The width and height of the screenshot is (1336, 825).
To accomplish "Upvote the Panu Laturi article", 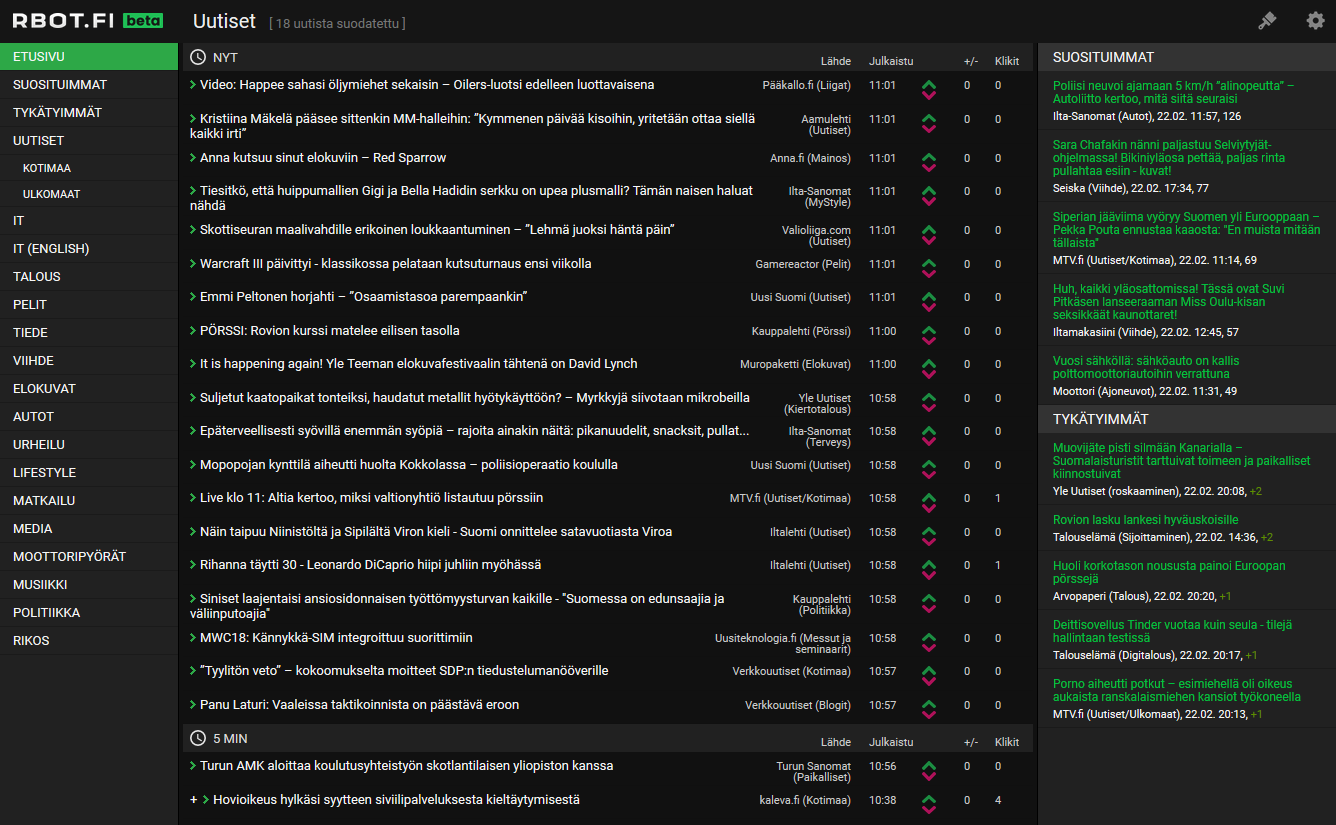I will [929, 700].
